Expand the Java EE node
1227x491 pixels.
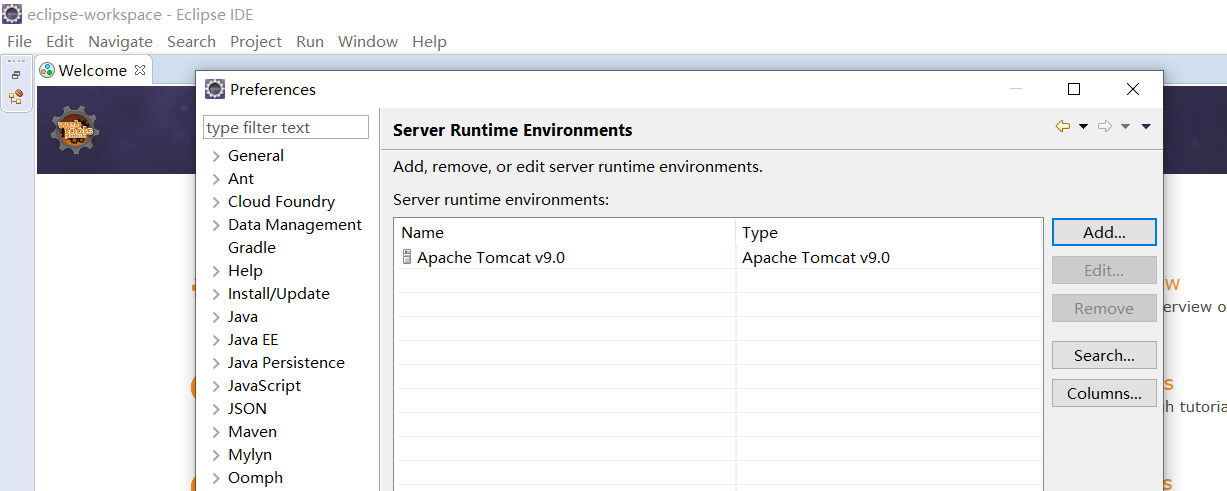(216, 340)
